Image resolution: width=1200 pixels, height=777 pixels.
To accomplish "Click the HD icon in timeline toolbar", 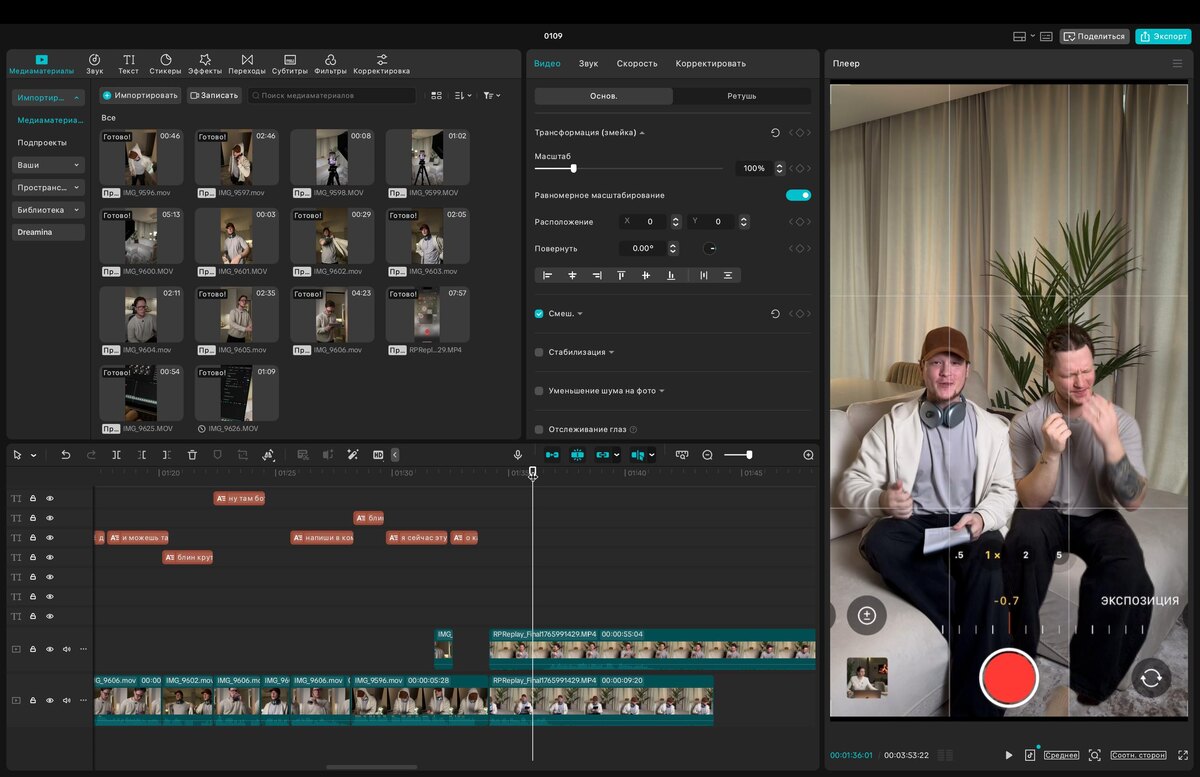I will tap(378, 455).
